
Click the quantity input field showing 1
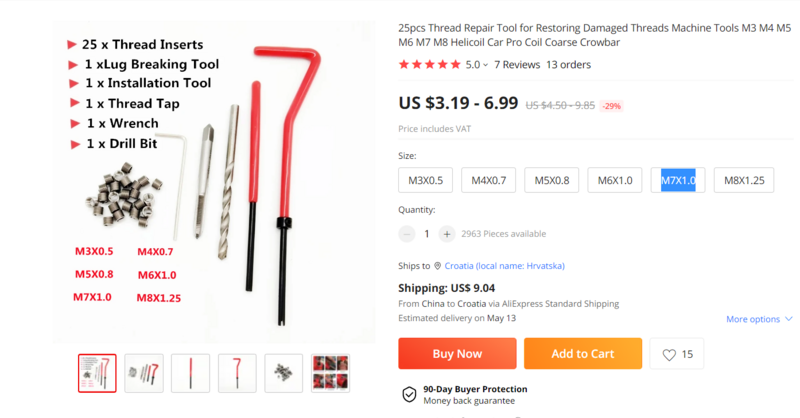pyautogui.click(x=427, y=234)
